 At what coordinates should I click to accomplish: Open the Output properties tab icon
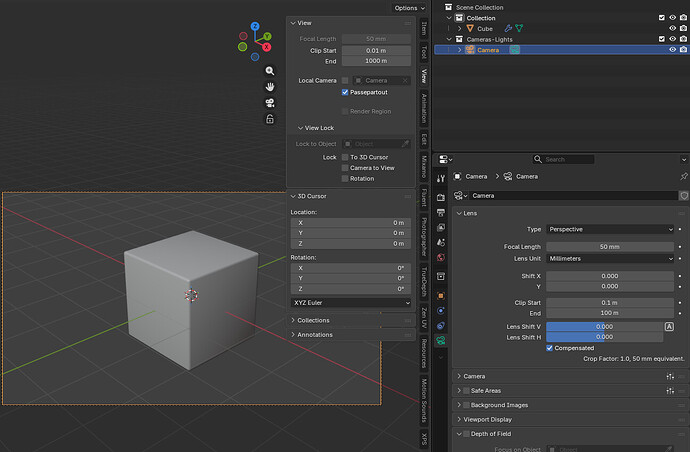pyautogui.click(x=441, y=213)
